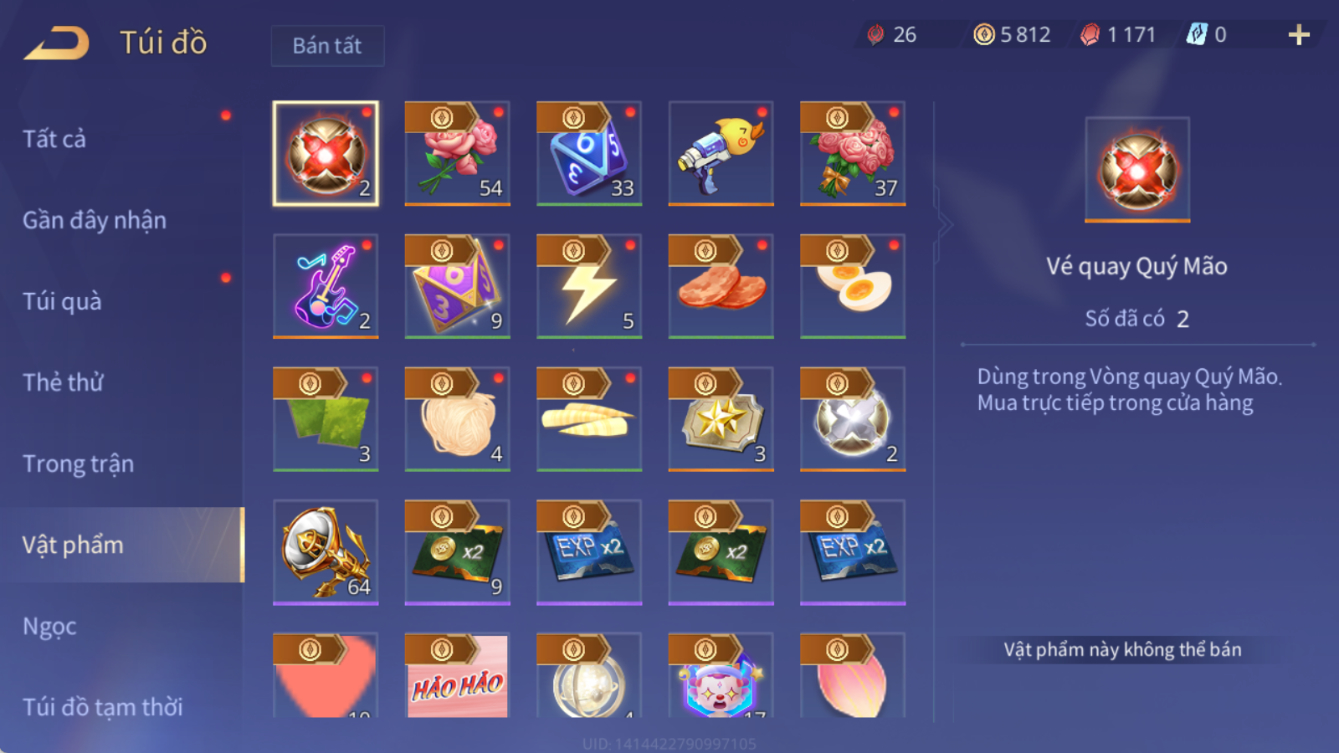The image size is (1339, 753).
Task: Switch to Túi đồ tạm thời tab
Action: [103, 707]
